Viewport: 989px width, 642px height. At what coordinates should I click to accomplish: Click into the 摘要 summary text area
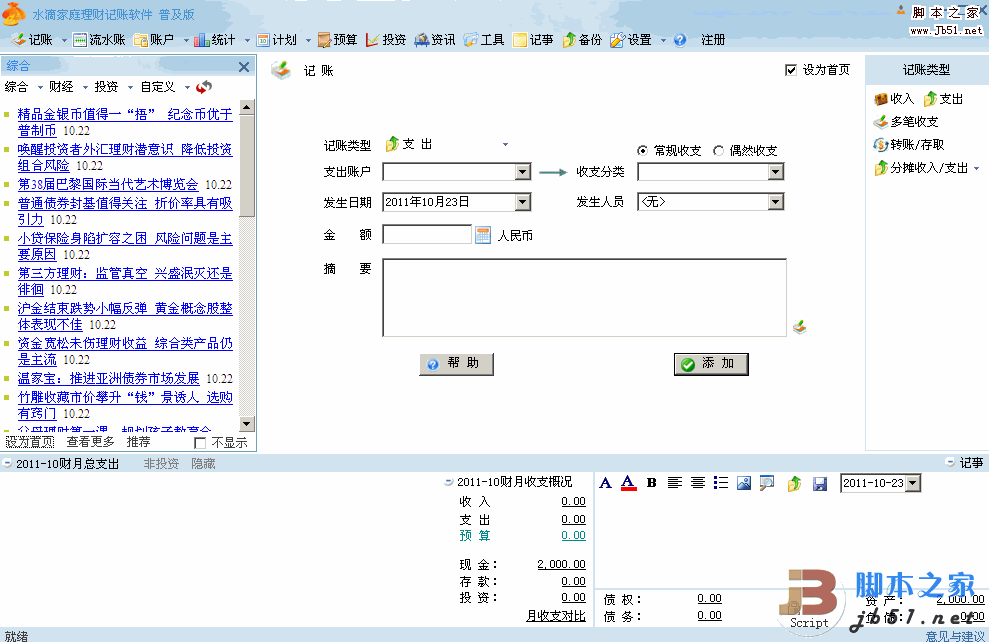coord(584,298)
